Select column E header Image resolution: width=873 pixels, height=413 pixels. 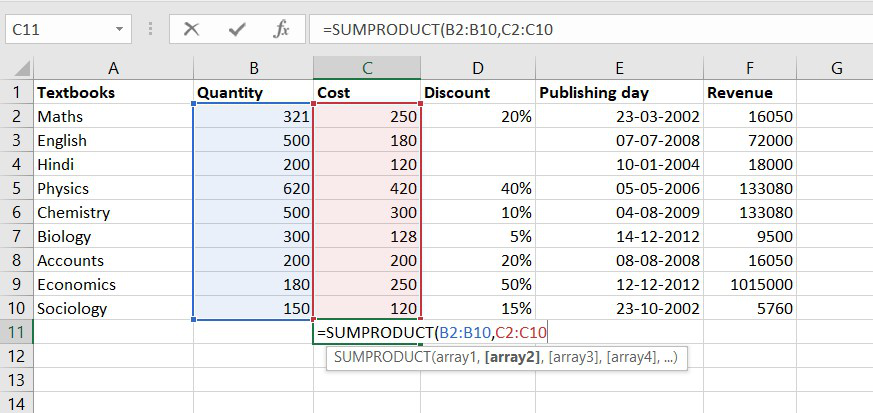coord(620,68)
